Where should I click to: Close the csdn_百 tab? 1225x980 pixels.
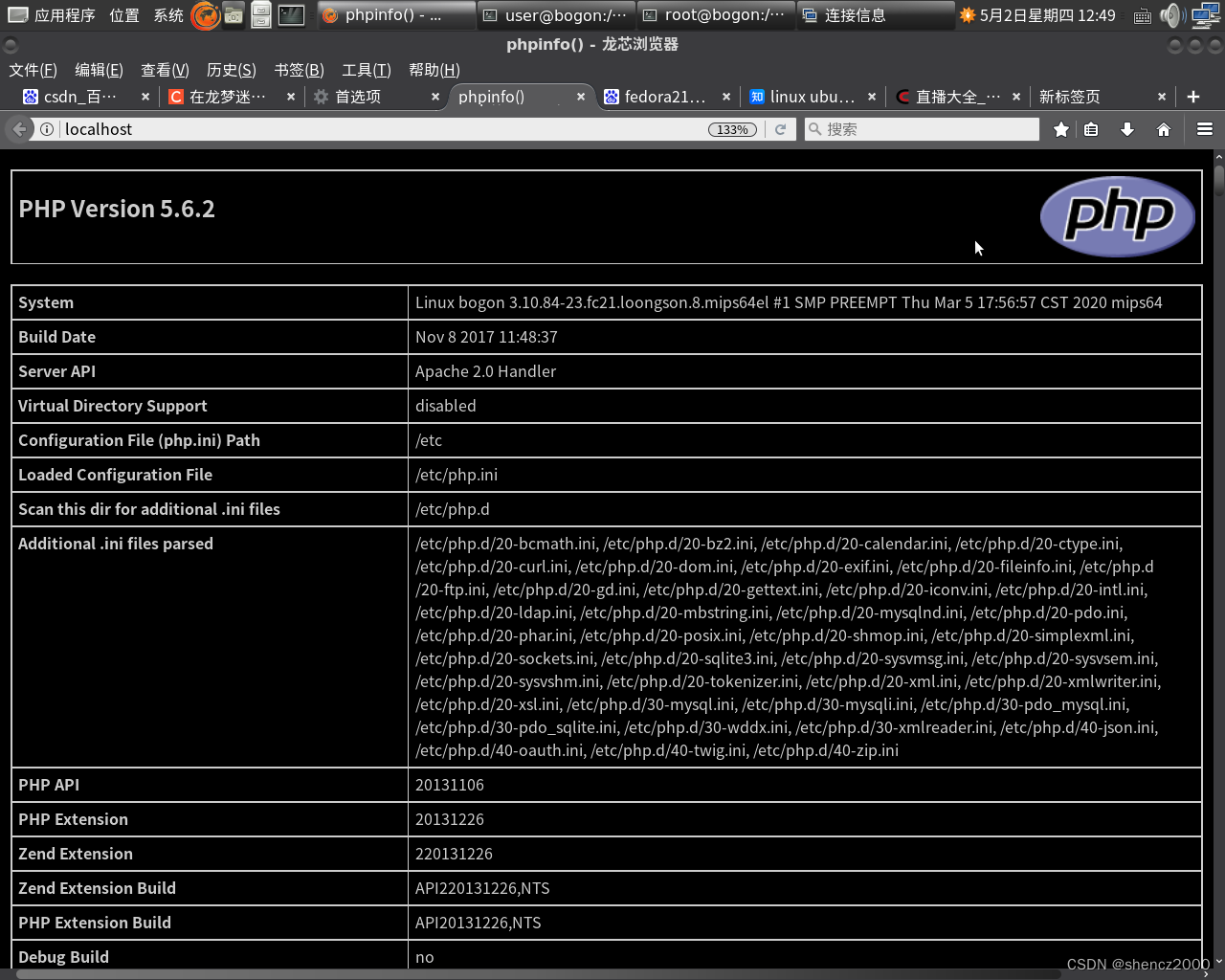(x=145, y=97)
